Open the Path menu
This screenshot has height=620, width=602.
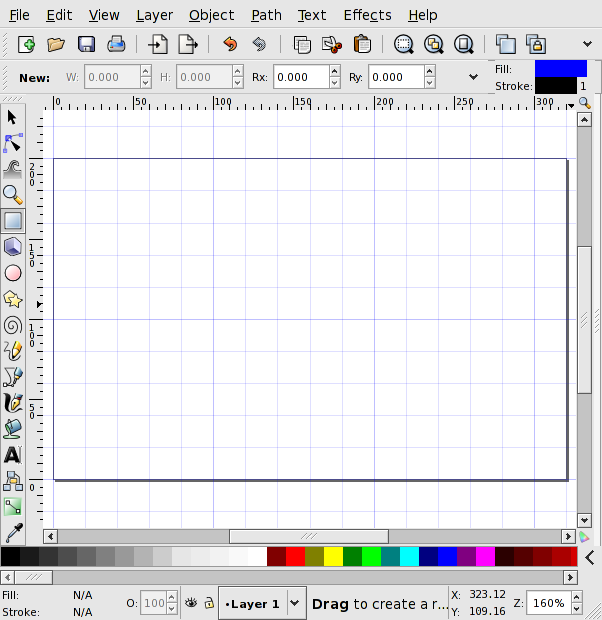(266, 15)
